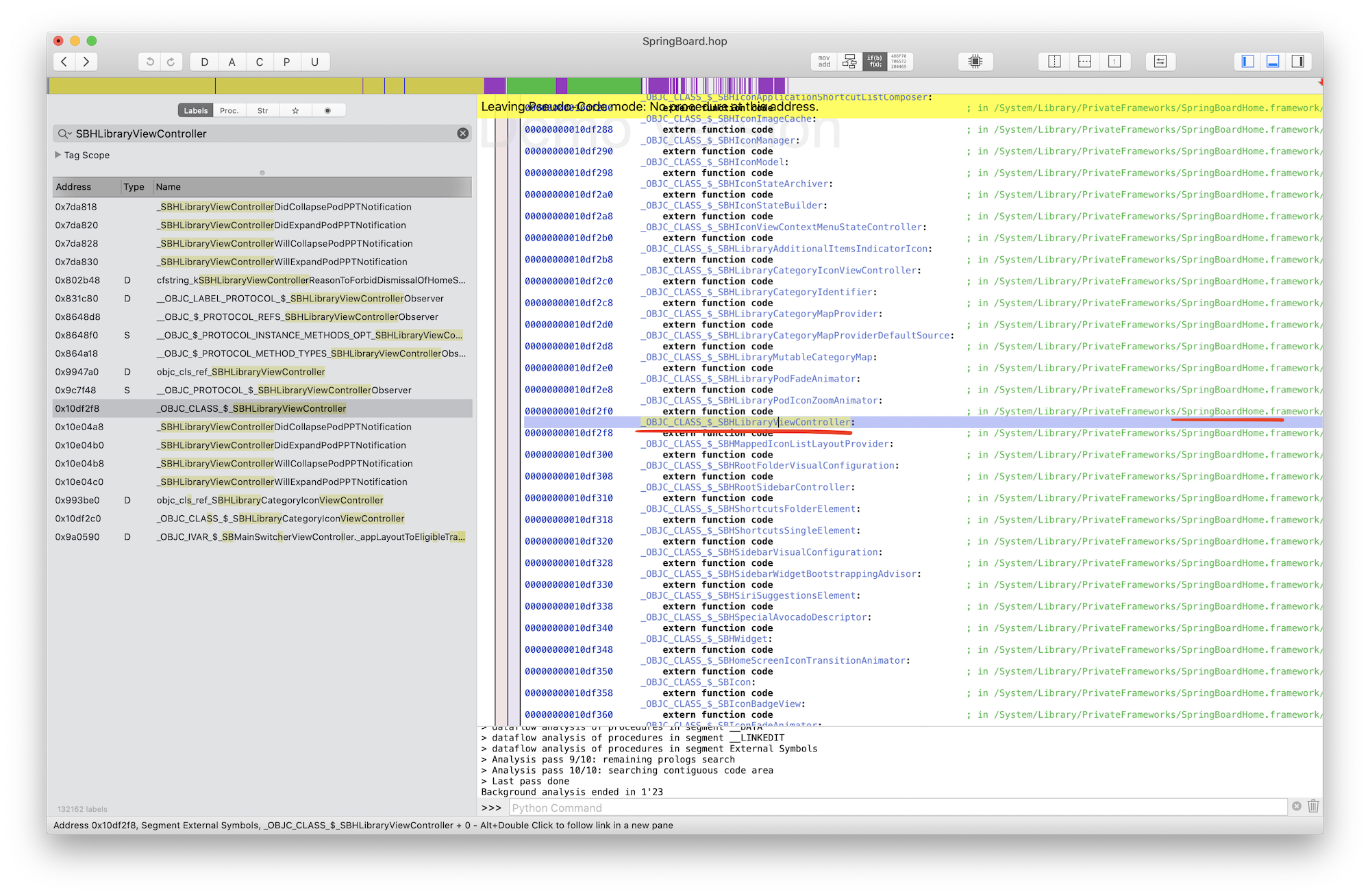Toggle the right inspector panel
The image size is (1370, 896).
(x=1297, y=62)
